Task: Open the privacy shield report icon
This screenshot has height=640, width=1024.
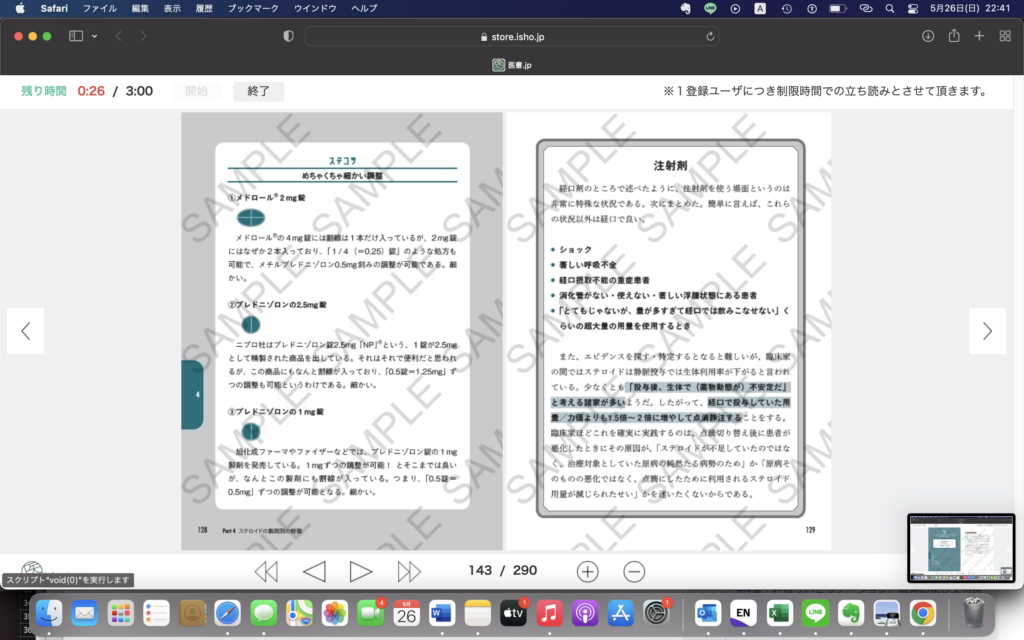Action: click(x=289, y=36)
